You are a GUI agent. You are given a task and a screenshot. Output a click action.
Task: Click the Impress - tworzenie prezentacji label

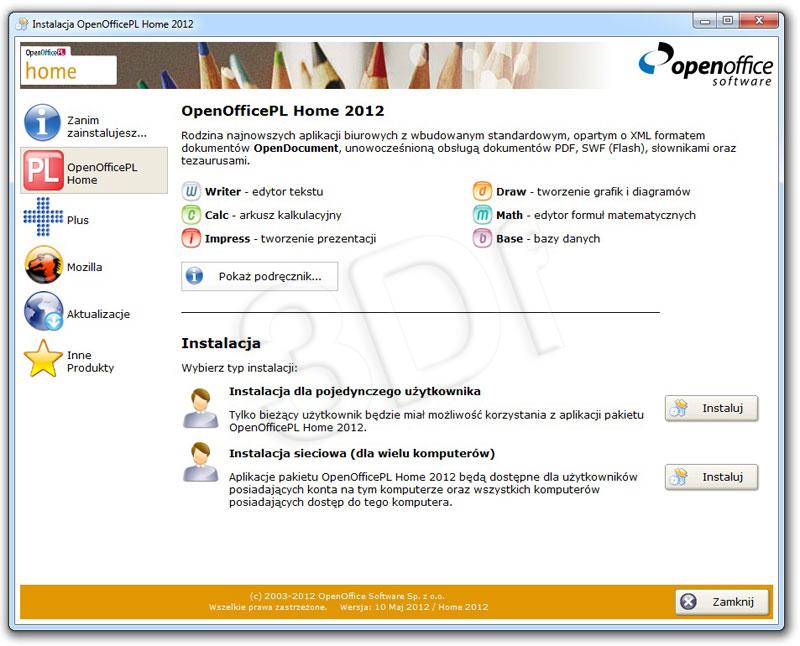coord(290,239)
